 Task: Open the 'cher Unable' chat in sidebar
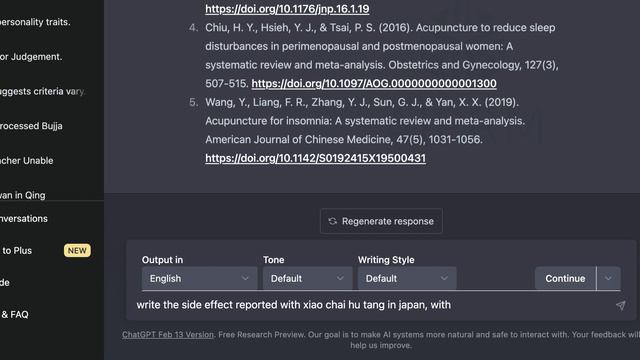tap(27, 161)
